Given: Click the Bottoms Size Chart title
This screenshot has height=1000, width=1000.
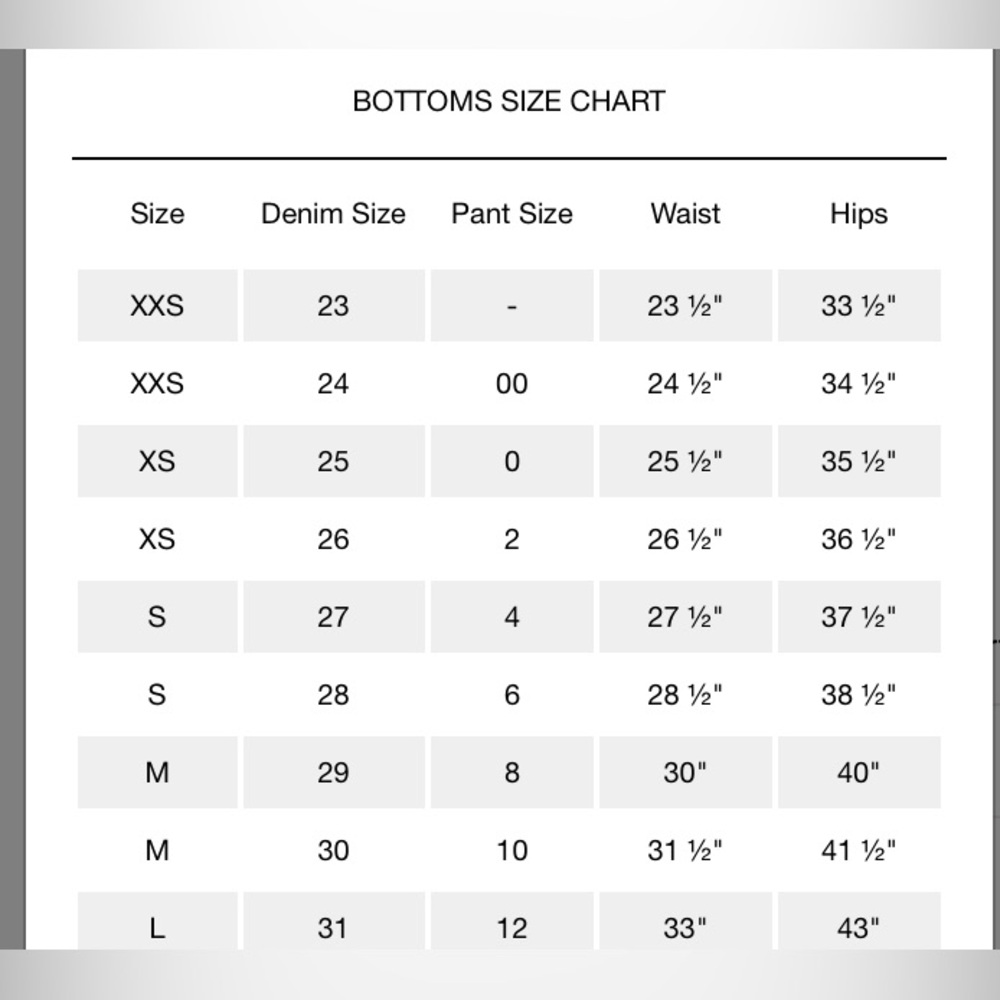Looking at the screenshot, I should pos(509,101).
